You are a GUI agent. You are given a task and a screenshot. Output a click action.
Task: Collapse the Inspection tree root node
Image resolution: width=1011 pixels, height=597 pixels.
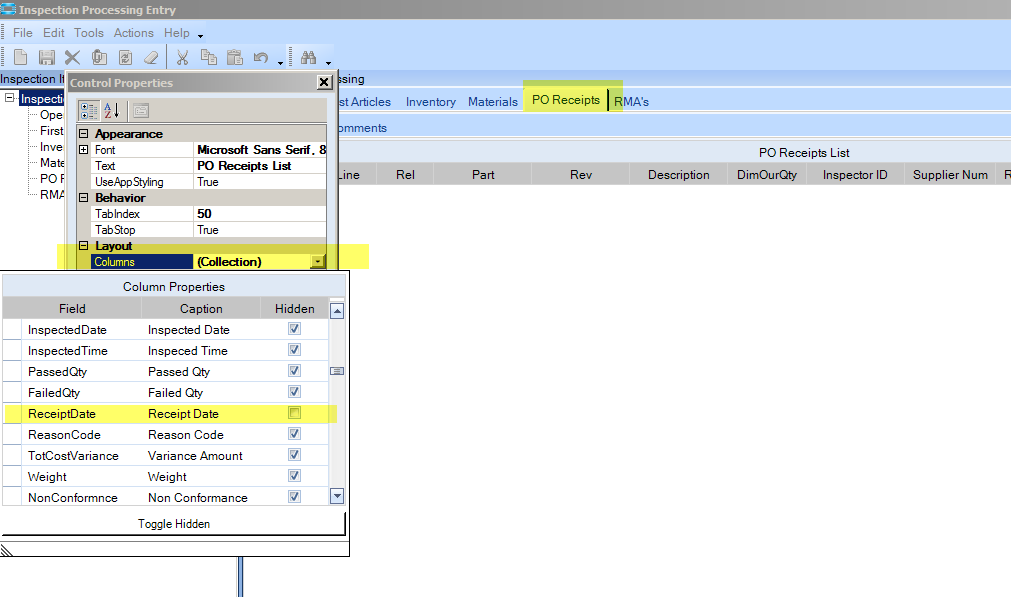[10, 98]
